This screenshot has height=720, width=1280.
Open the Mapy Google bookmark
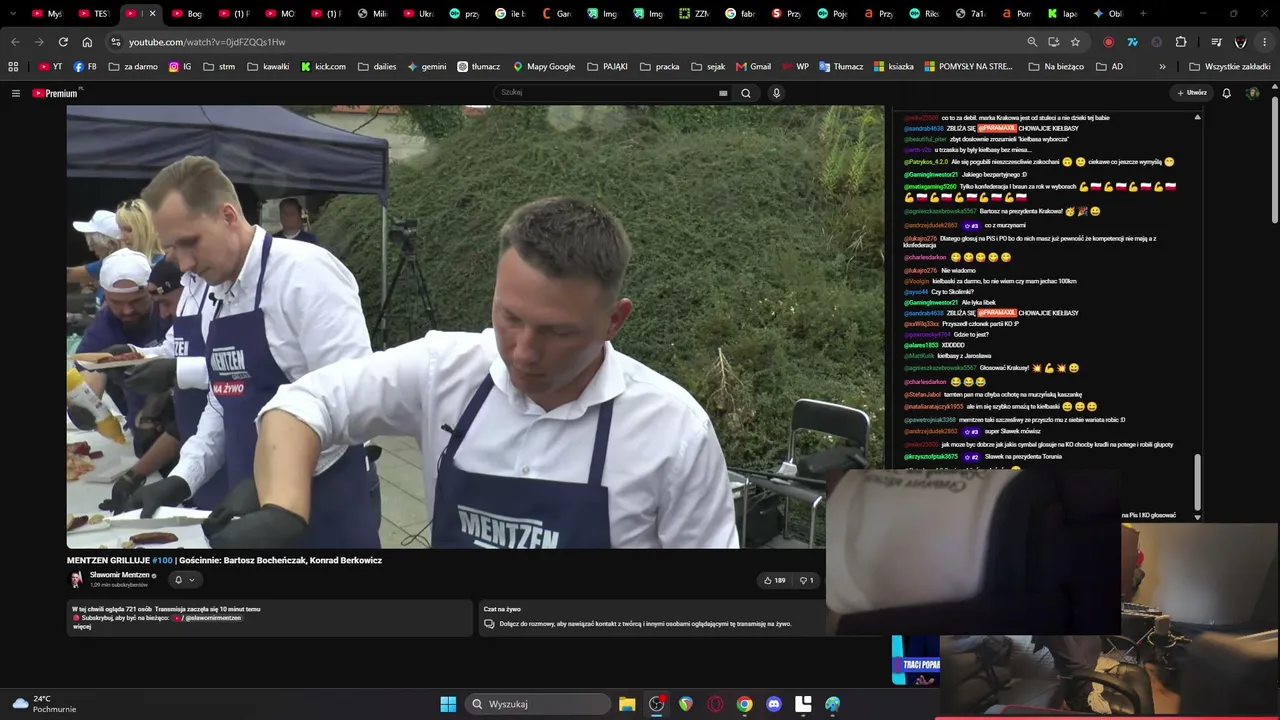[544, 67]
